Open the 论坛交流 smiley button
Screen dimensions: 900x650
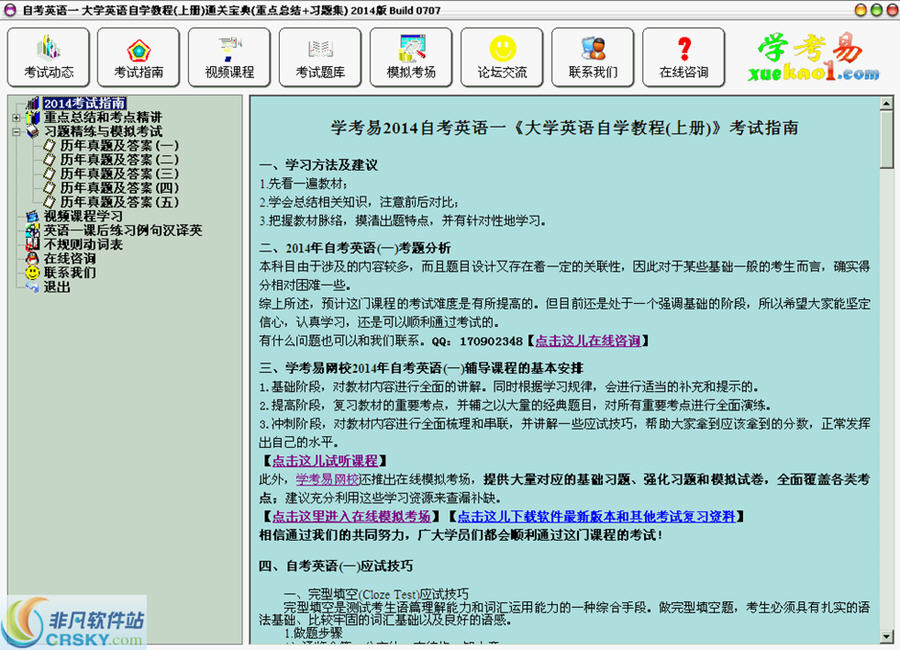(x=502, y=57)
